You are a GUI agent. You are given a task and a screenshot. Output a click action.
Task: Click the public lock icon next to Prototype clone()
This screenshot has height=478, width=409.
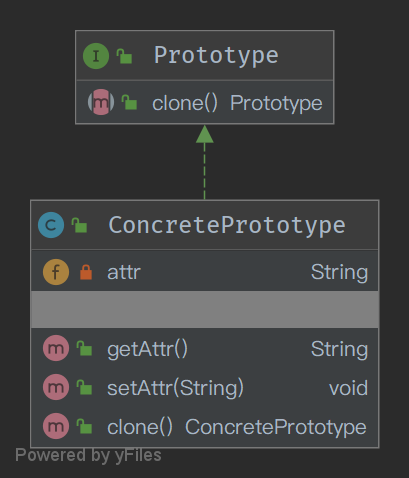click(129, 102)
